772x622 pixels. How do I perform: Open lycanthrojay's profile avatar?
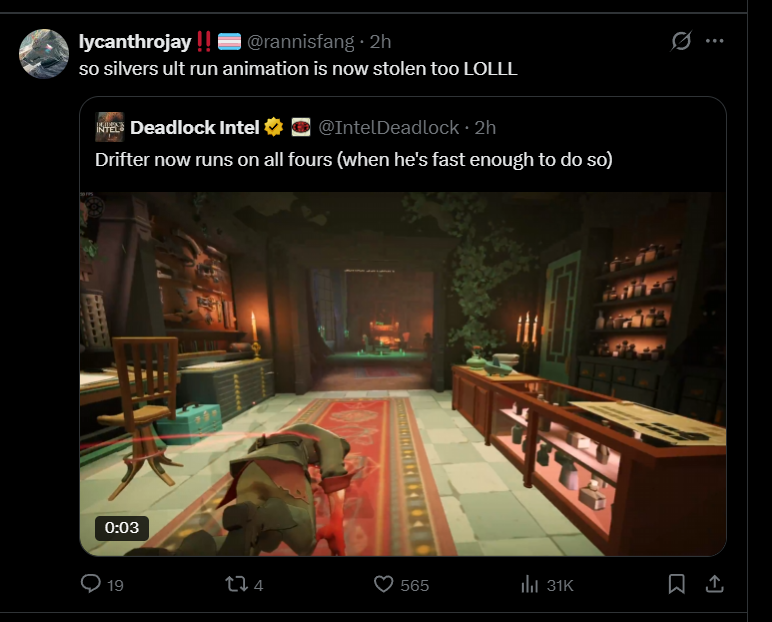(44, 54)
